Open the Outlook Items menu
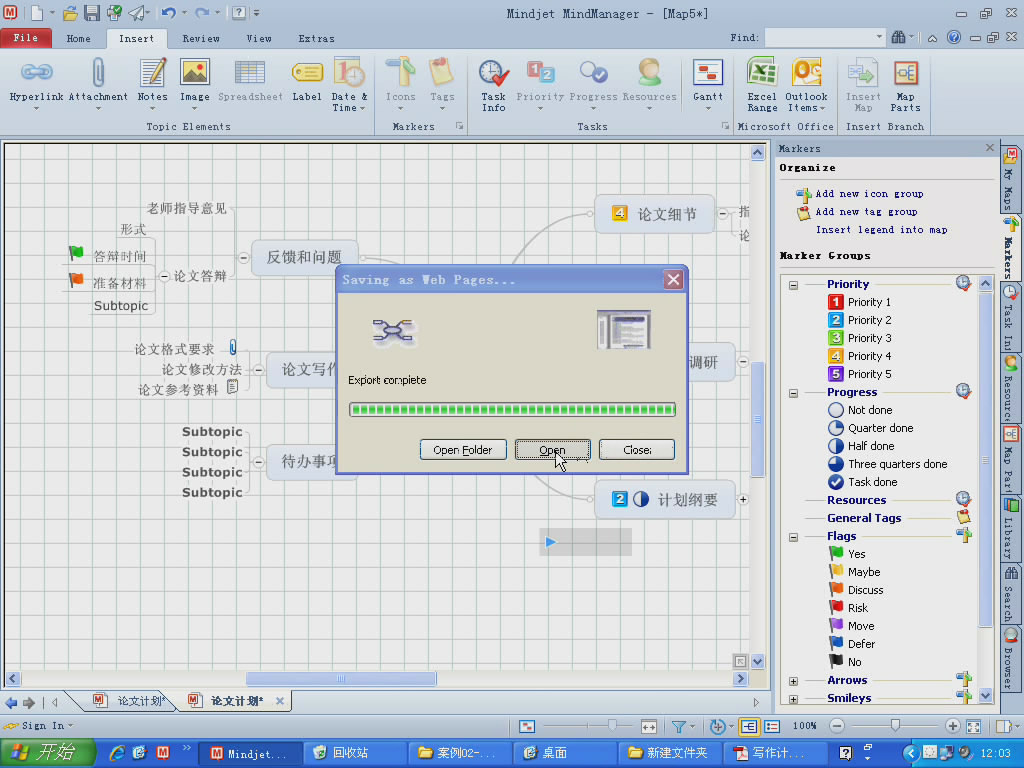This screenshot has width=1024, height=768. tap(806, 85)
